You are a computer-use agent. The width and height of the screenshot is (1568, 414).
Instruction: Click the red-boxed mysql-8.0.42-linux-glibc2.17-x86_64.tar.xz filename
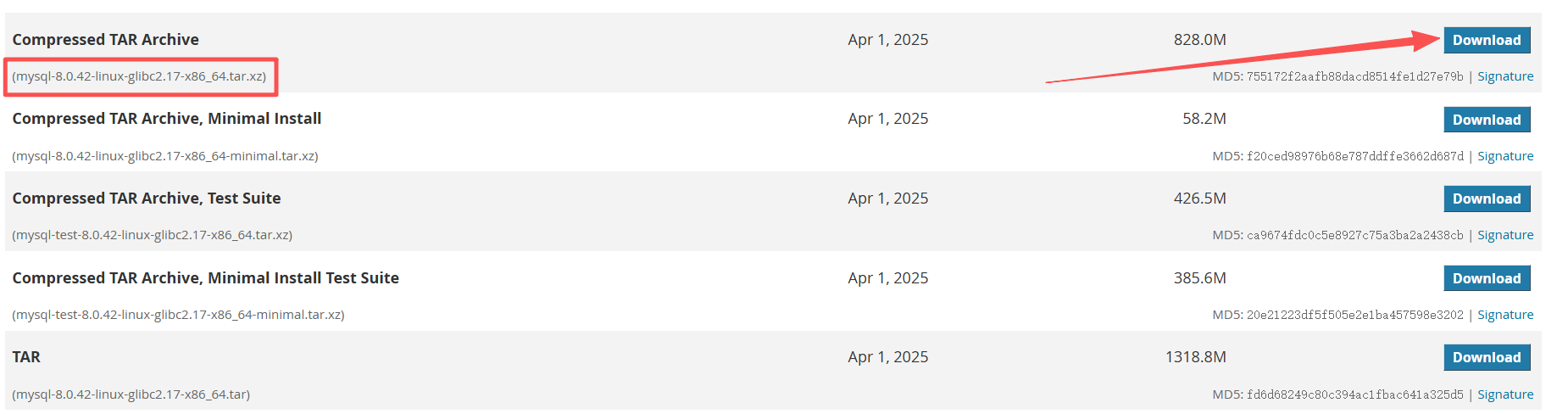(x=139, y=76)
